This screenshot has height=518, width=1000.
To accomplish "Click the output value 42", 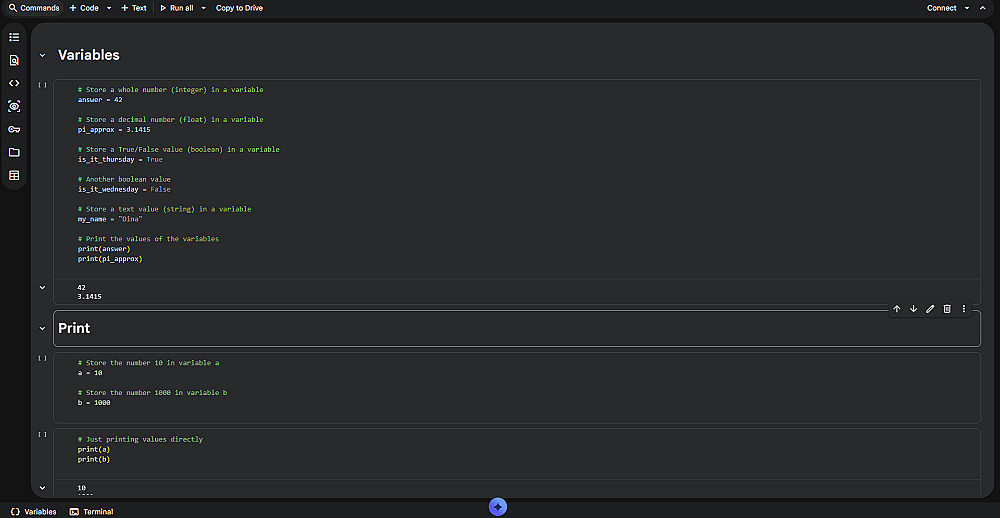I will coord(82,287).
